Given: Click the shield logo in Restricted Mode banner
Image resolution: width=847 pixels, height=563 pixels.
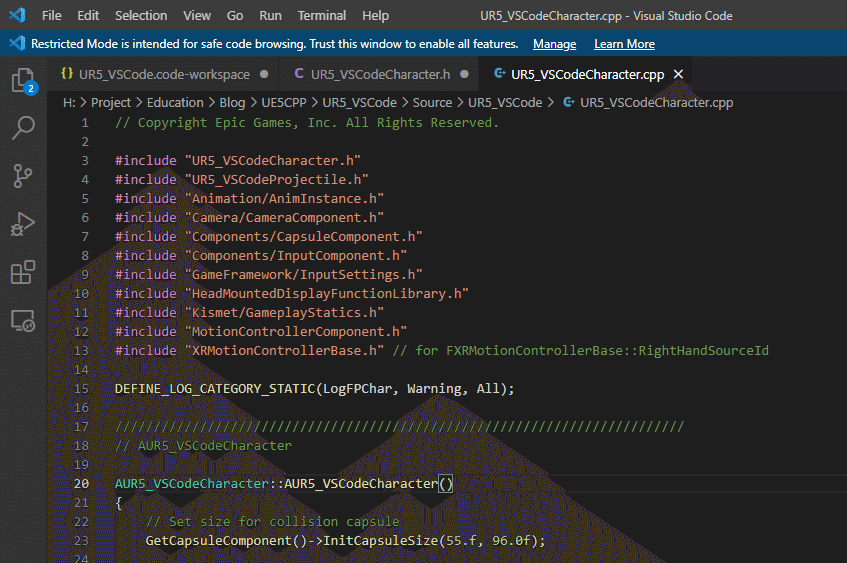Looking at the screenshot, I should pyautogui.click(x=17, y=43).
